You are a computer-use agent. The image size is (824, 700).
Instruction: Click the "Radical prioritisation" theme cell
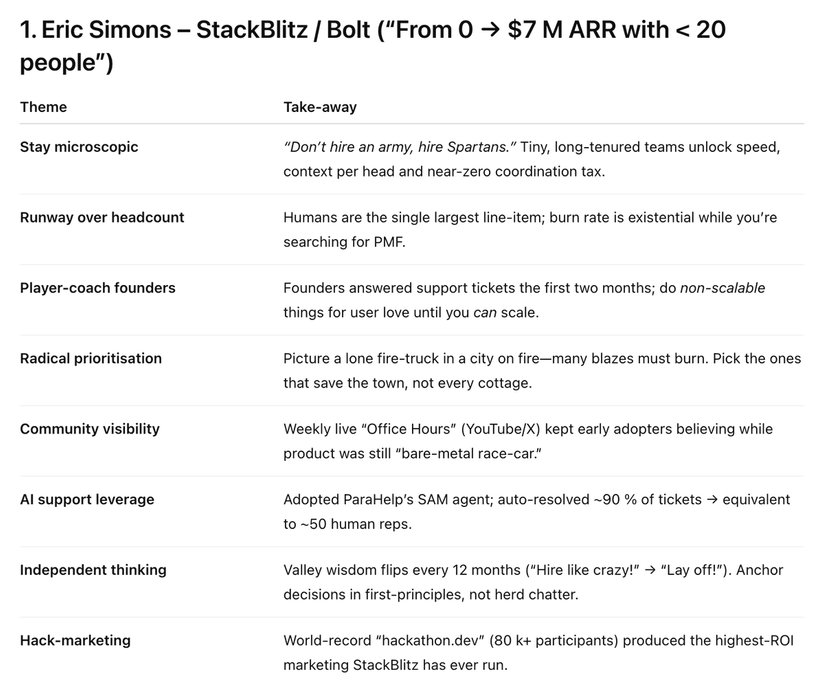click(x=90, y=358)
